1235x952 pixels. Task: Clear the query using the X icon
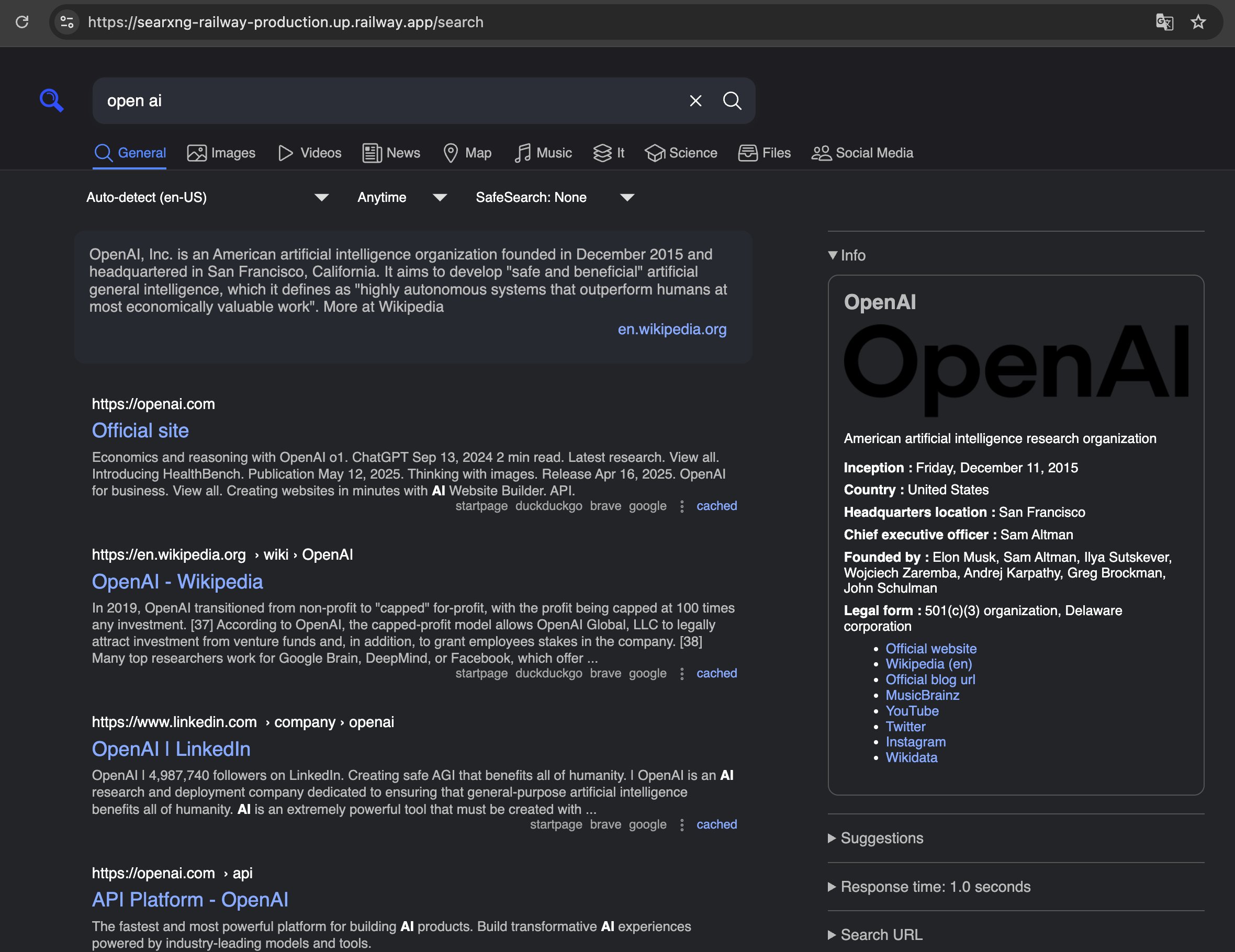[x=695, y=100]
